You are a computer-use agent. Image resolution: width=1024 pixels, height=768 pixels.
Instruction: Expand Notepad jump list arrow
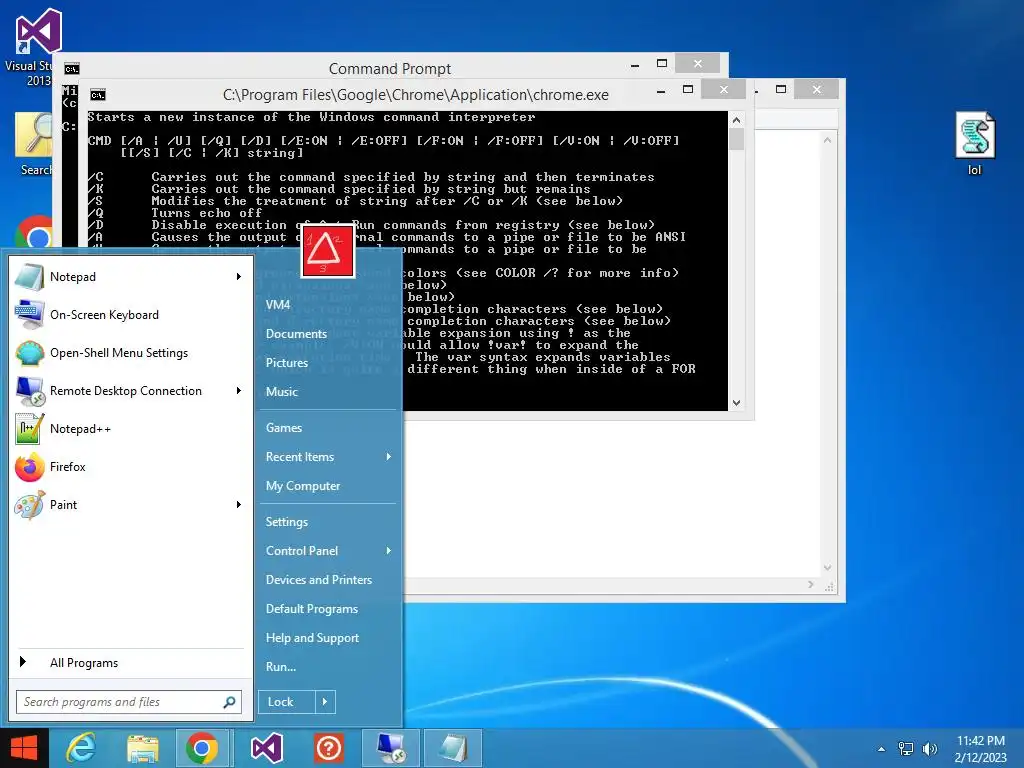239,277
